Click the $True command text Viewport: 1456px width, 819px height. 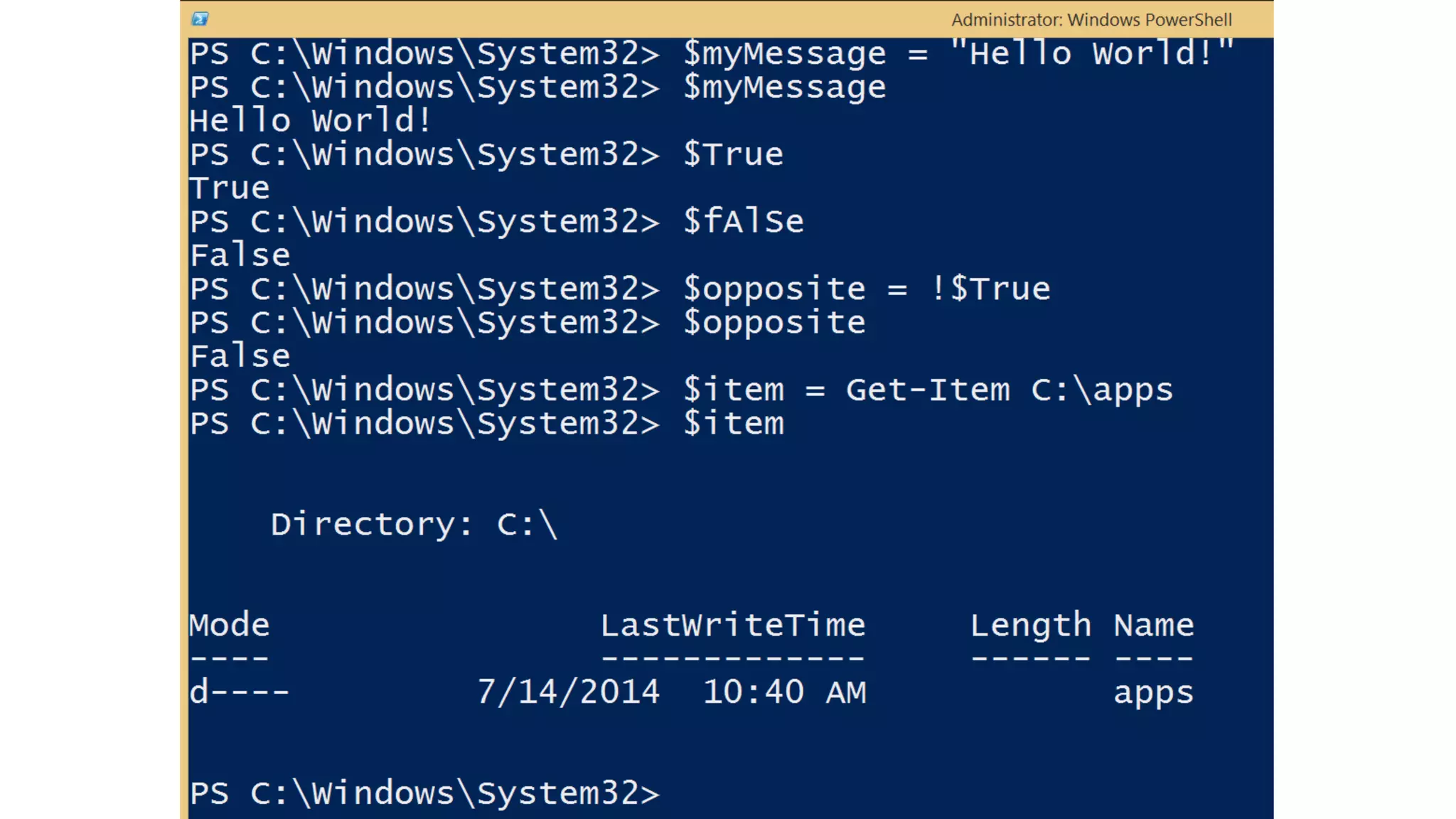click(x=733, y=155)
